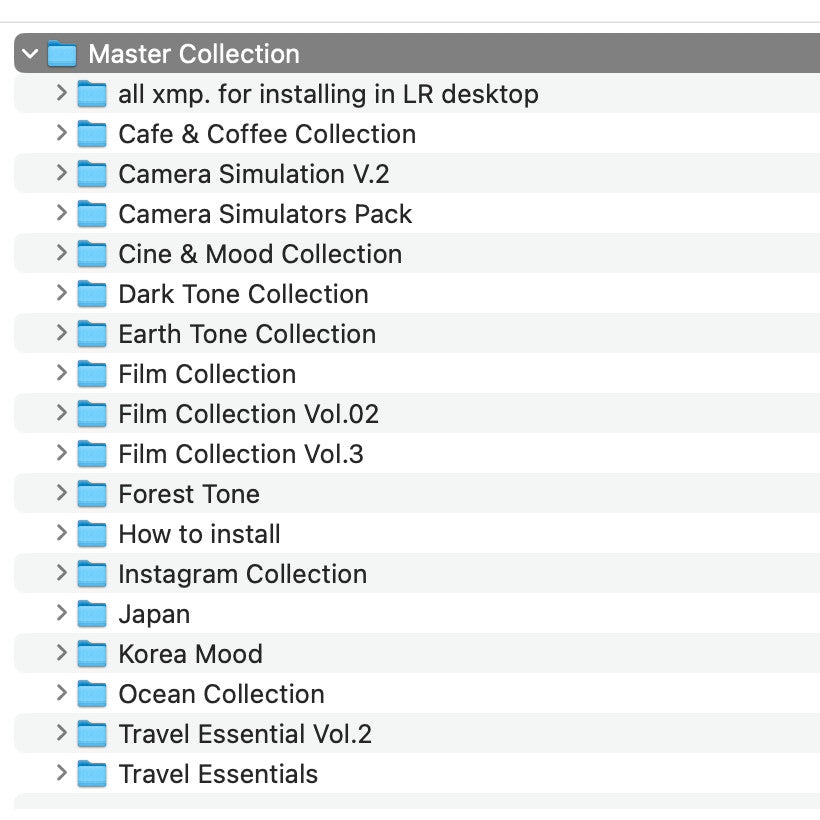Expand the Film Collection folder chevron
The height and width of the screenshot is (820, 820).
click(x=62, y=373)
